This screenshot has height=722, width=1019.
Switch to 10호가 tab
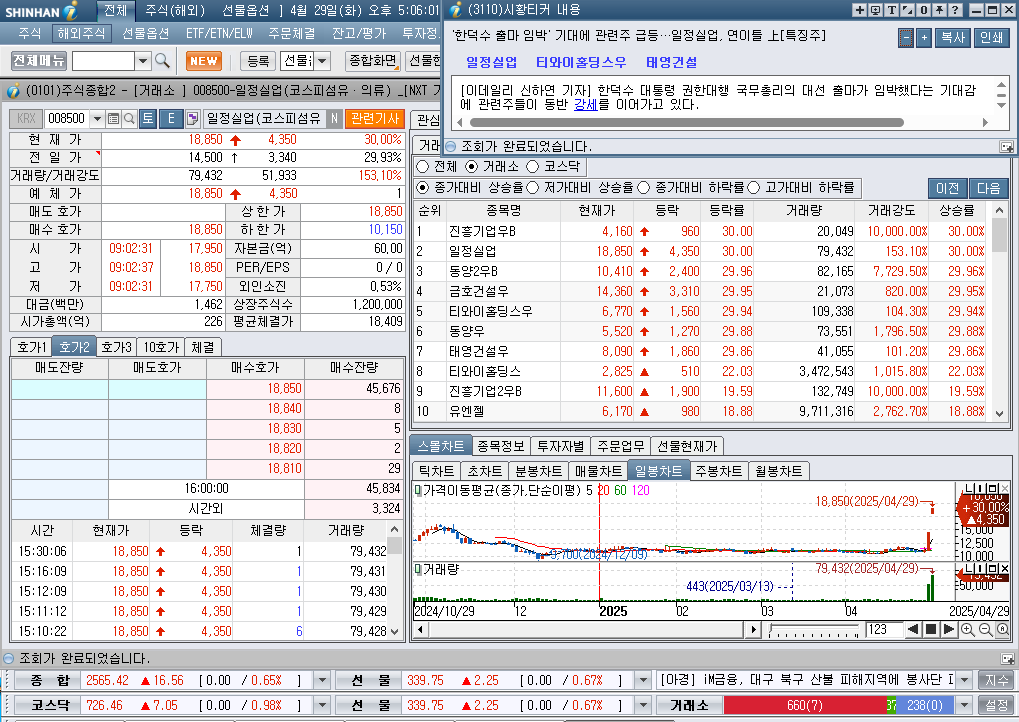(x=161, y=347)
